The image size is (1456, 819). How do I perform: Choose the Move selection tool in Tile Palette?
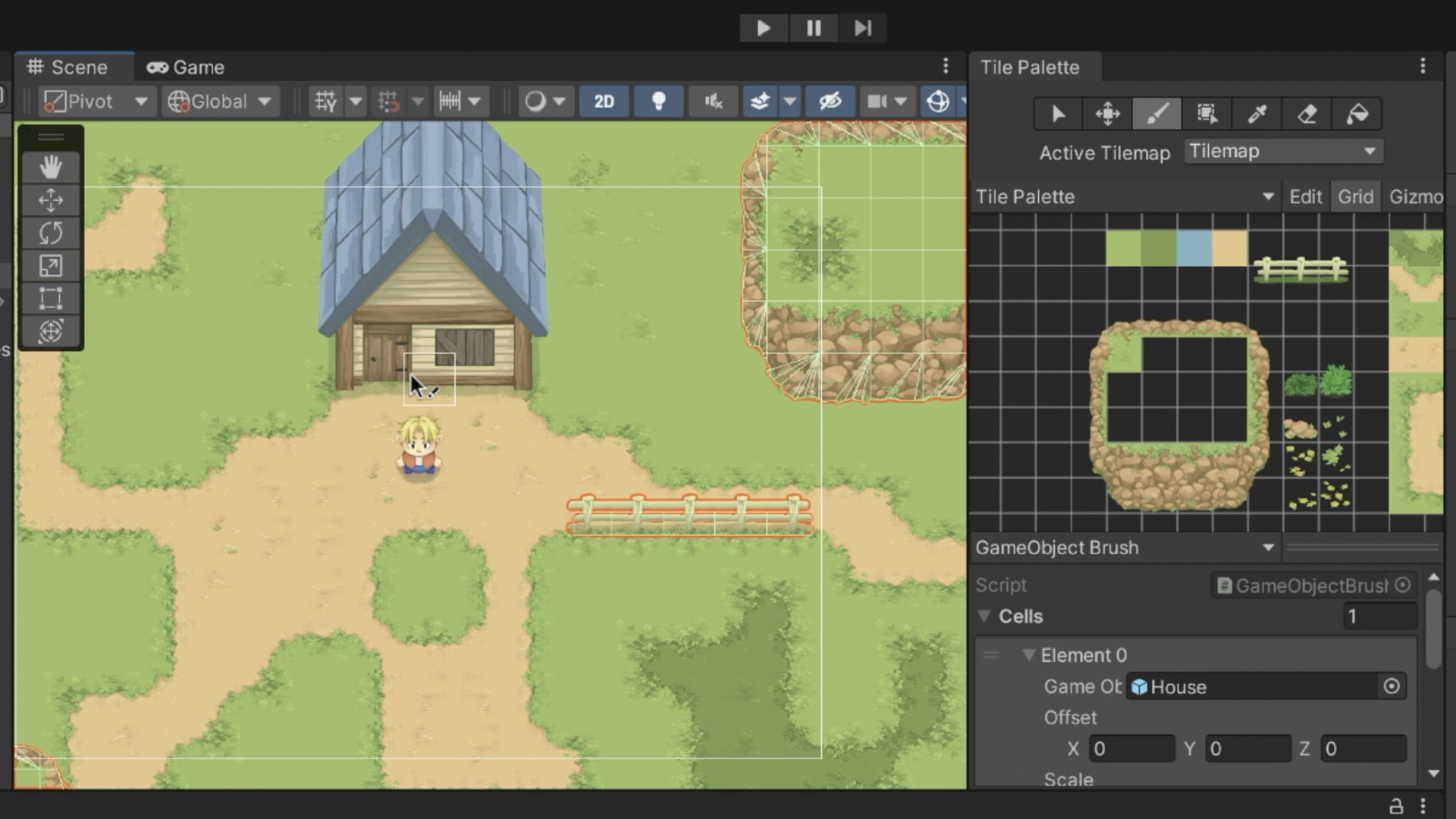coord(1107,114)
